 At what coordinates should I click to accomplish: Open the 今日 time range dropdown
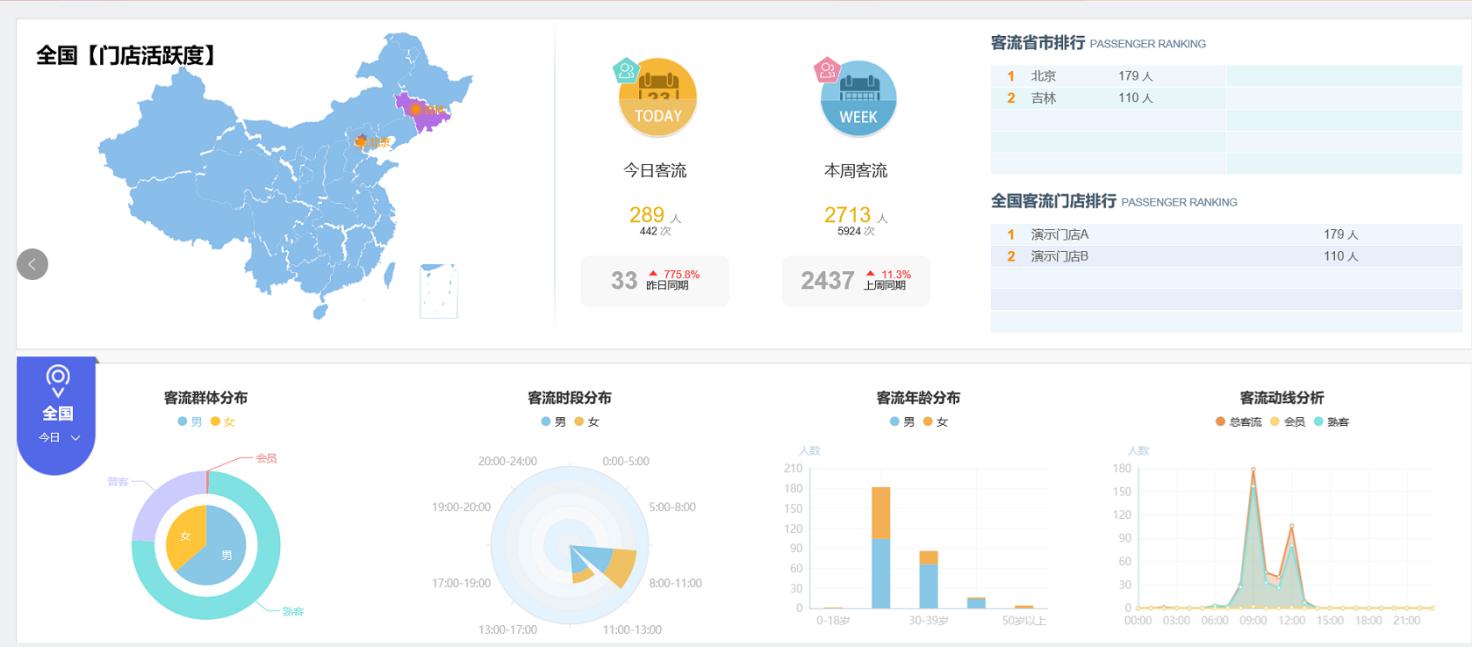pos(59,438)
